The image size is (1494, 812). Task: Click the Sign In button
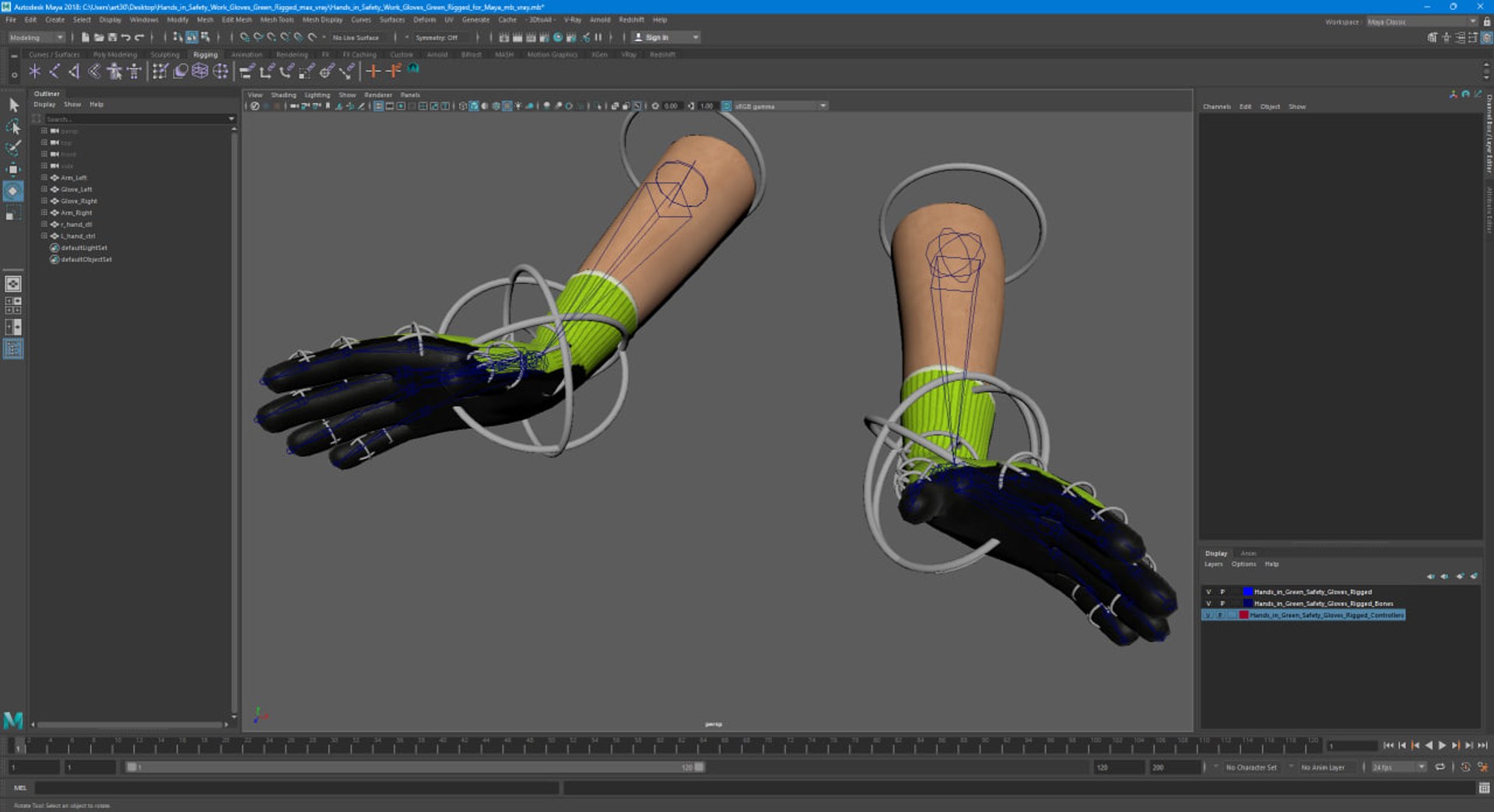point(665,37)
